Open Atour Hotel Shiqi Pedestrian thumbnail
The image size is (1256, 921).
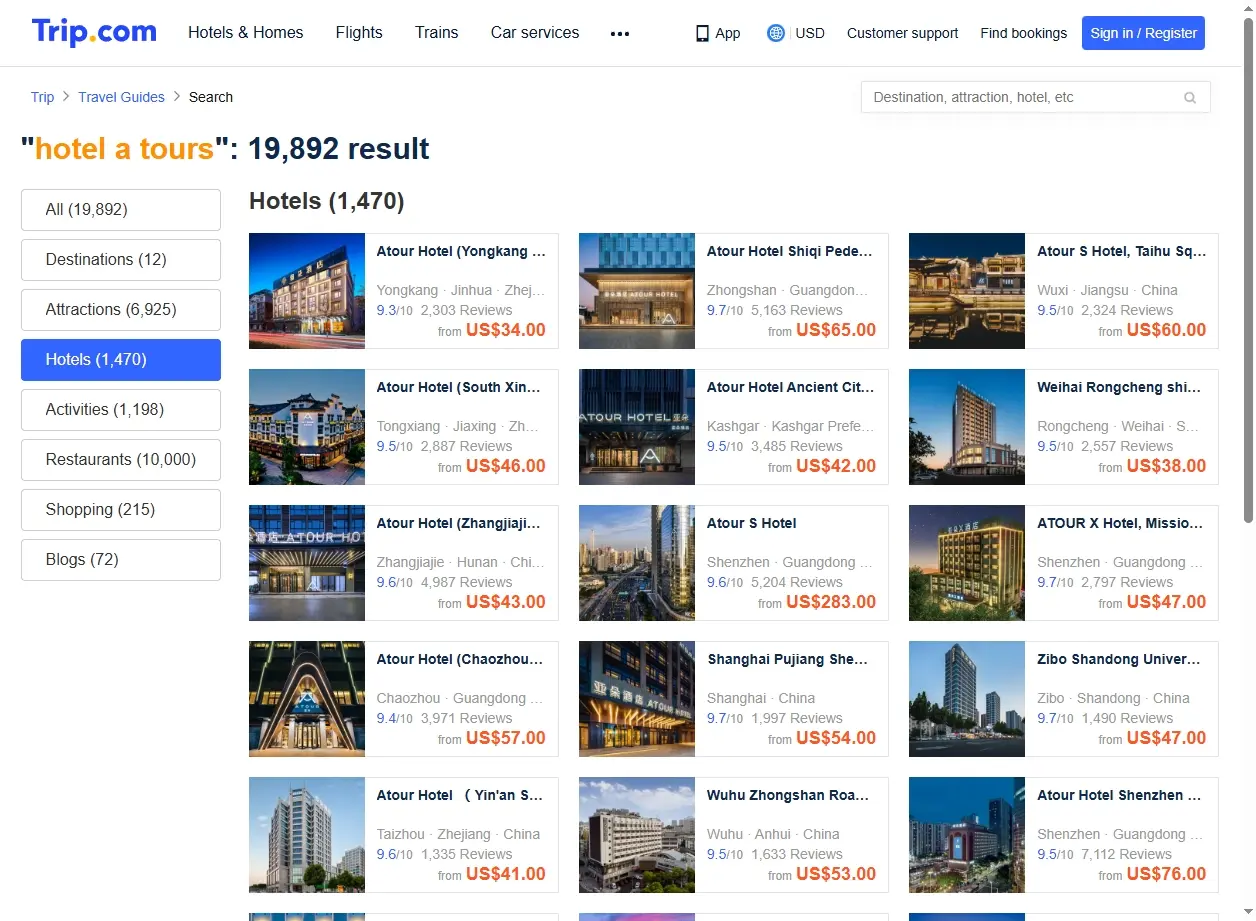[637, 291]
